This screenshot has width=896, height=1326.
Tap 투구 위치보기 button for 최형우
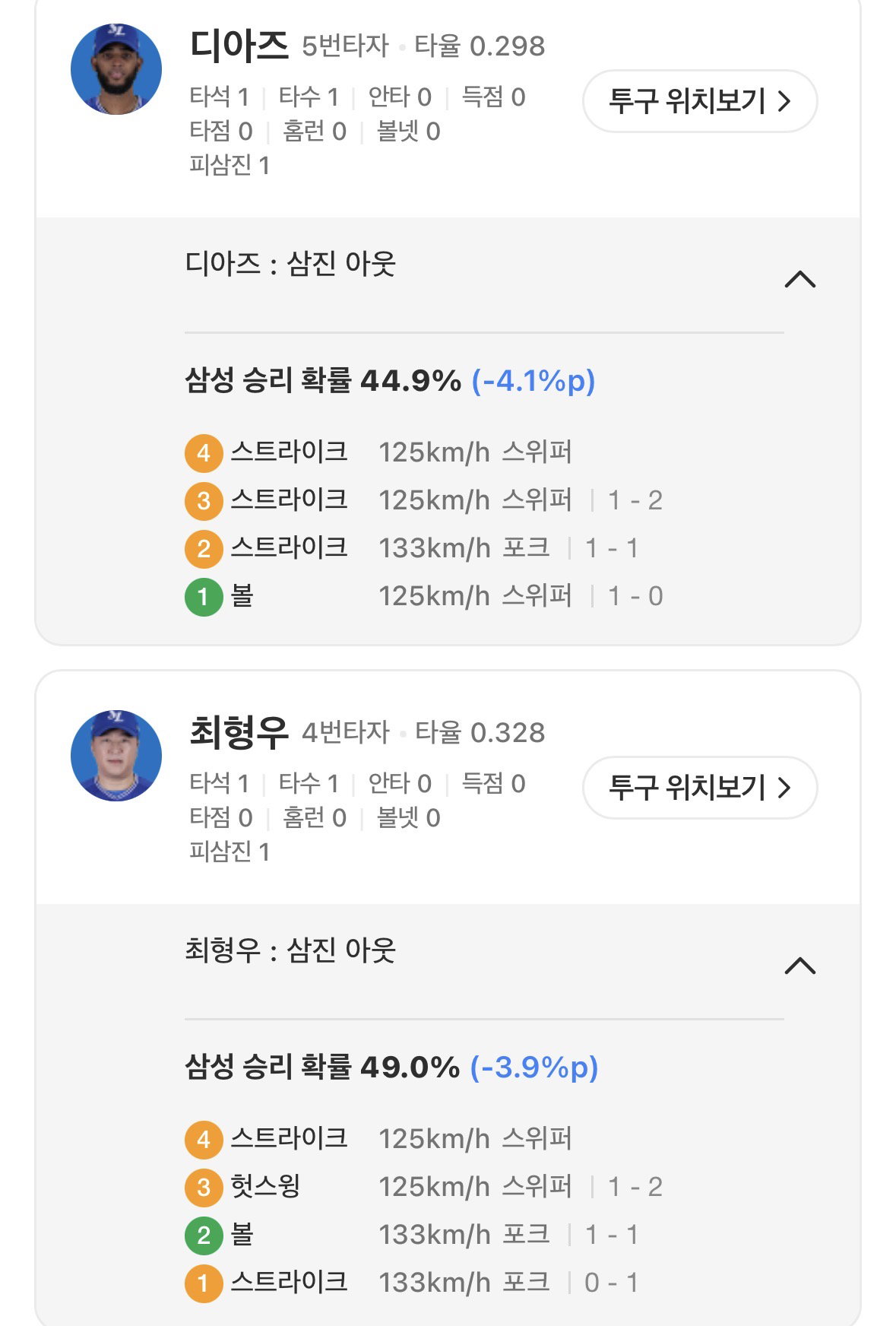click(x=700, y=788)
